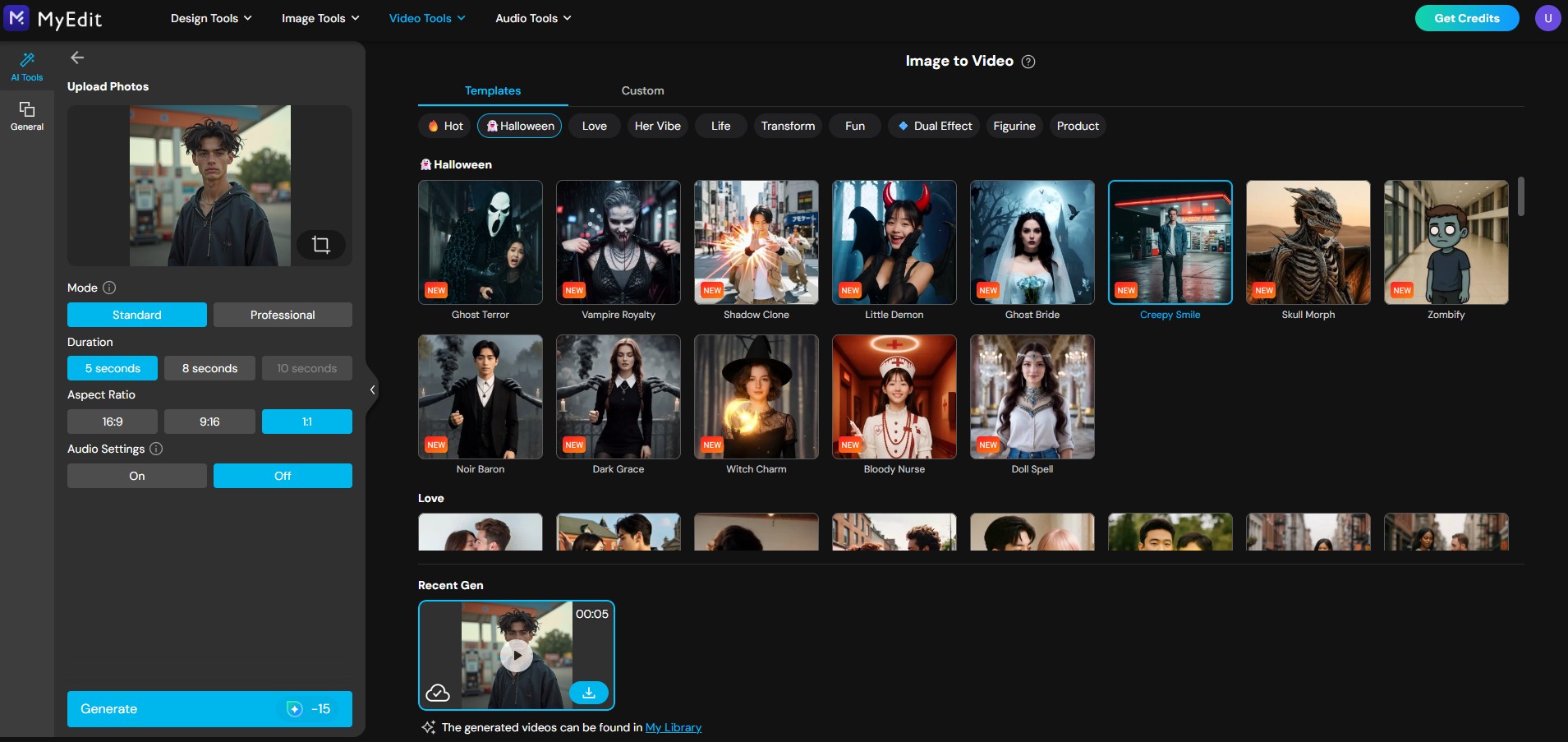Select the Shadow Clone template
Screen dimensions: 1568x742
click(756, 242)
